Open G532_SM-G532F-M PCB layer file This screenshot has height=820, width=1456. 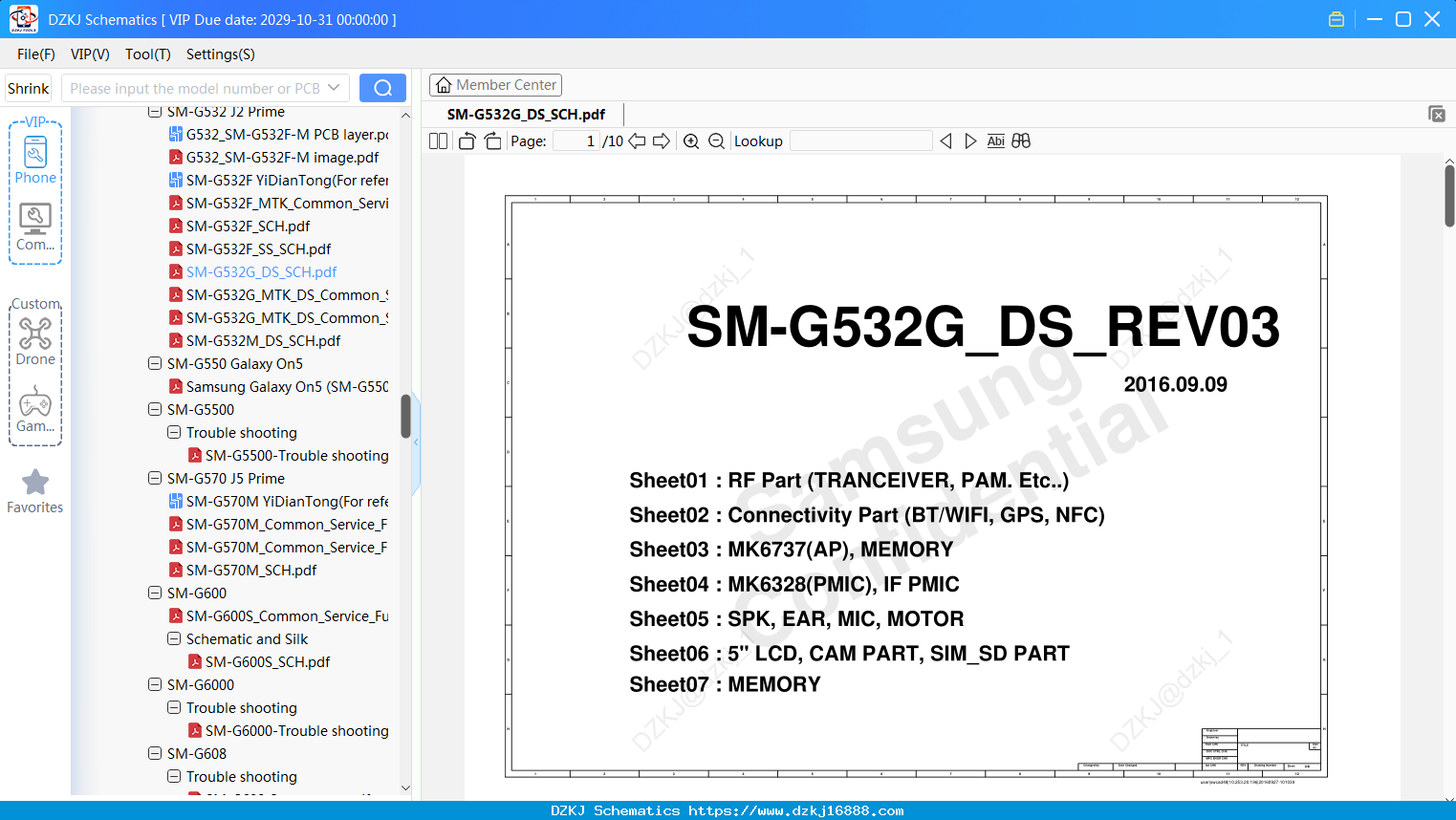[287, 135]
